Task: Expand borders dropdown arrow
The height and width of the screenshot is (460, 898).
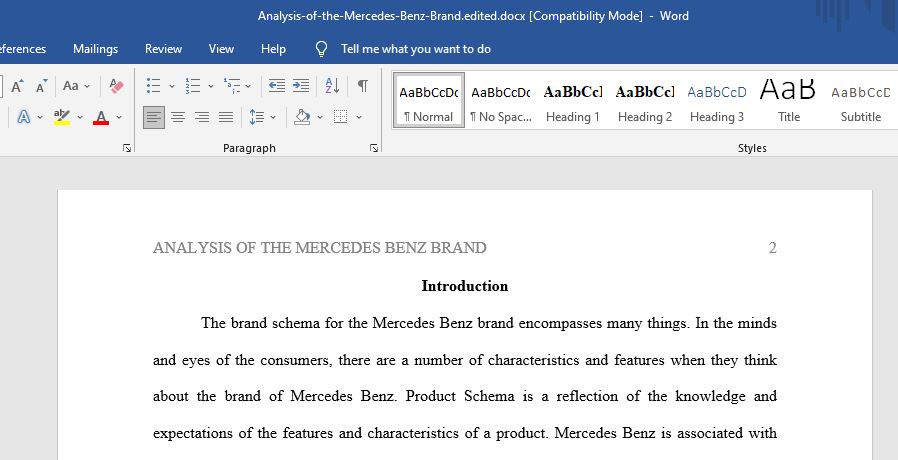Action: 359,117
